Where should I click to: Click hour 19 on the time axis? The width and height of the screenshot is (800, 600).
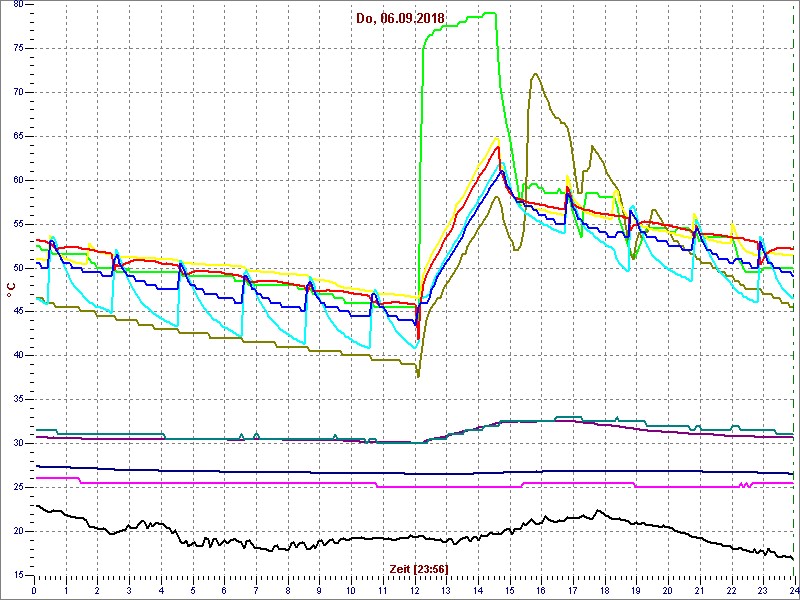coord(635,590)
